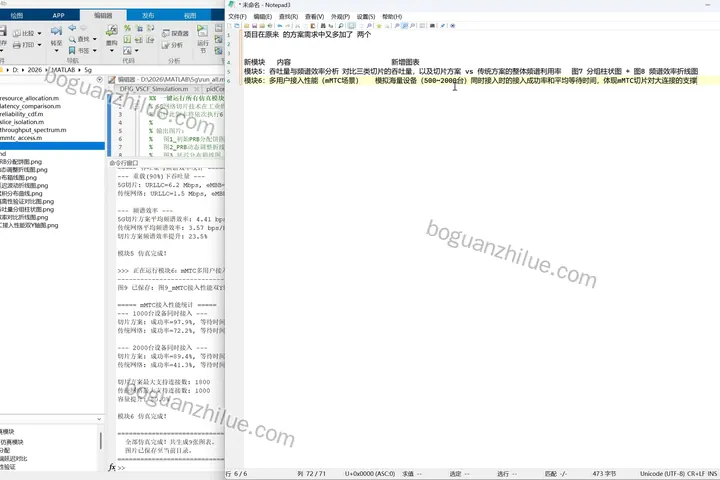
Task: Click the 行 6/6 status bar entry
Action: coord(236,474)
